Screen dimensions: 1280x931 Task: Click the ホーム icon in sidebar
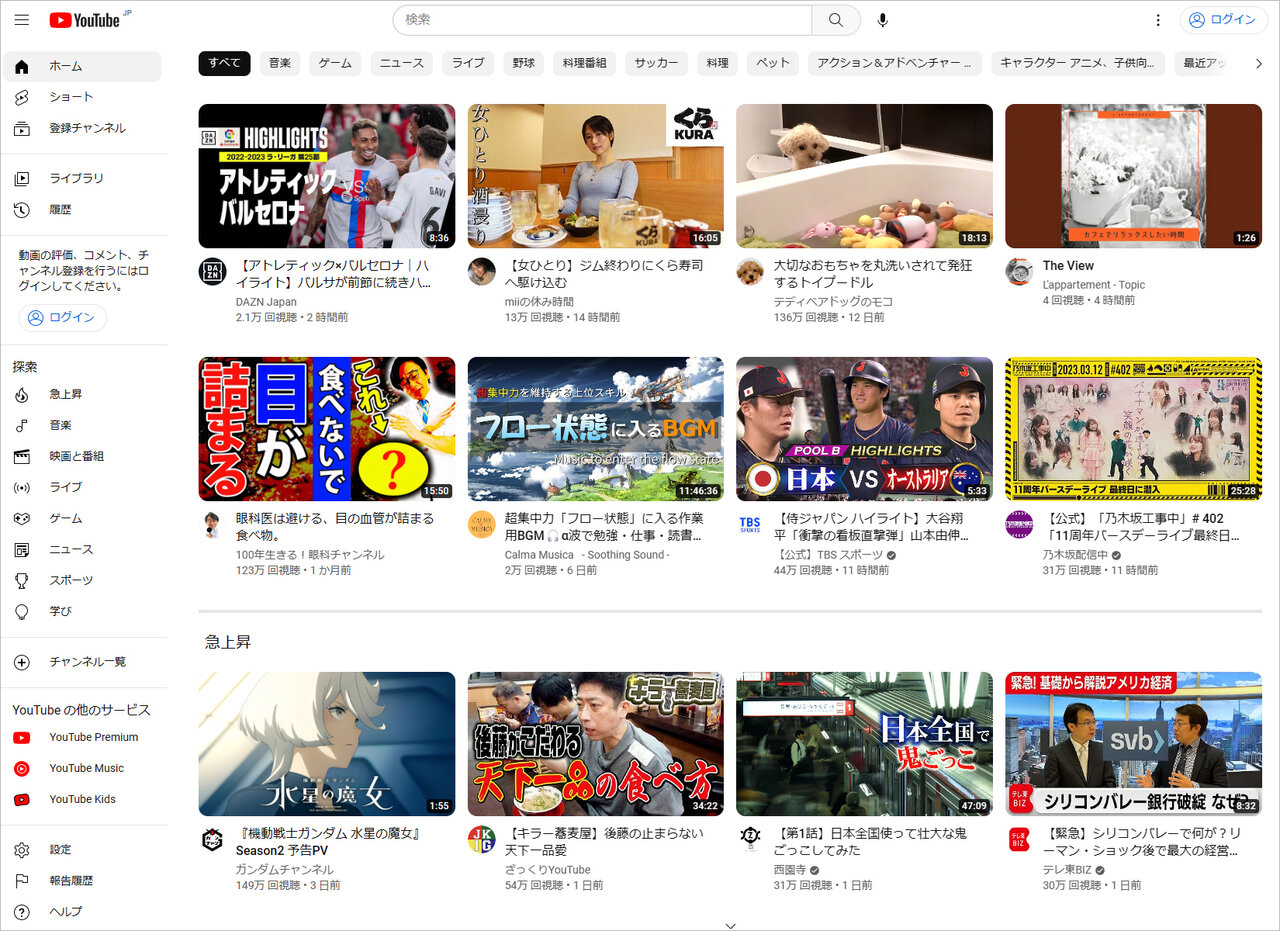tap(22, 66)
